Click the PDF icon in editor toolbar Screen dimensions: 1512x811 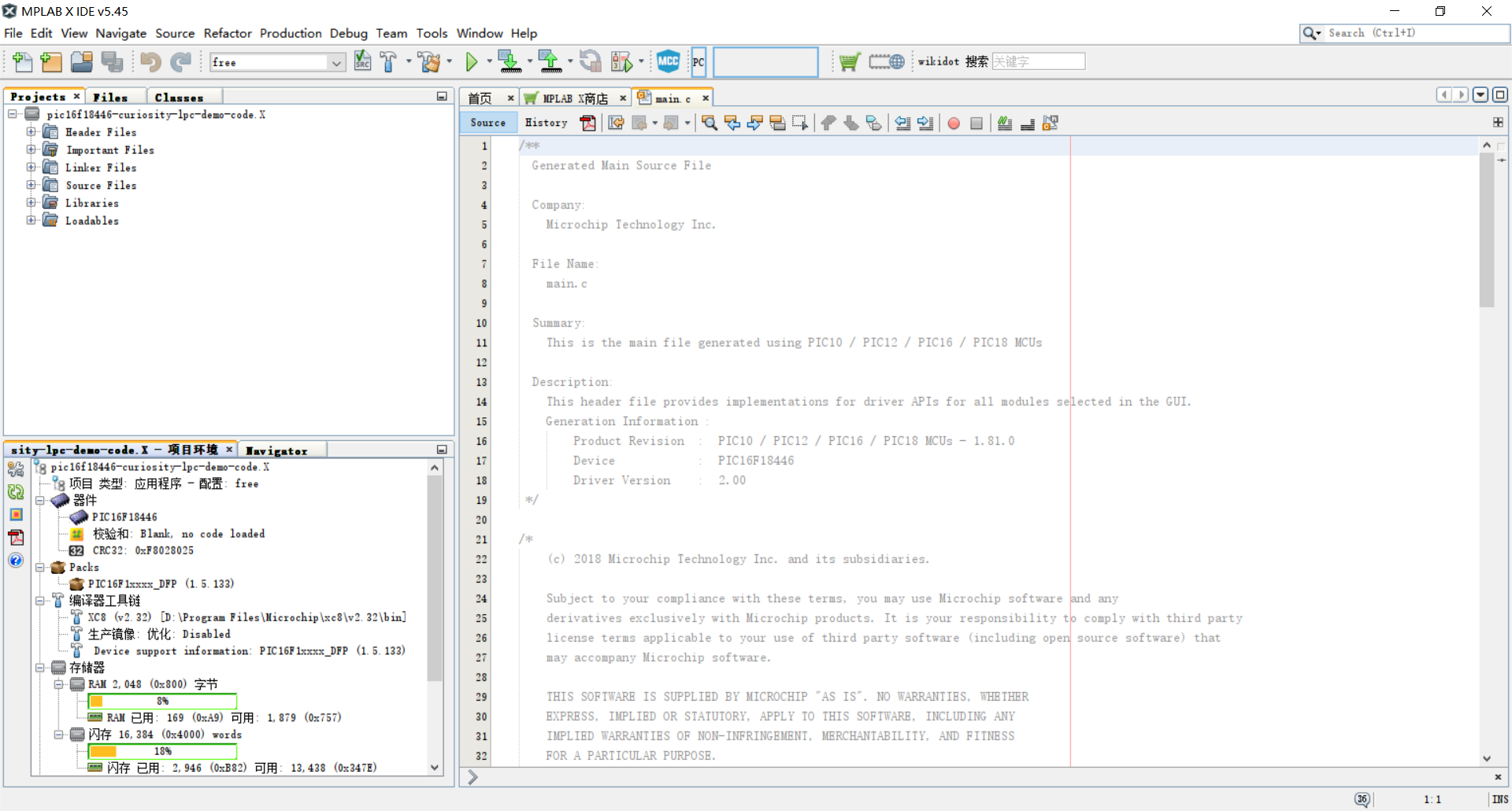coord(588,123)
